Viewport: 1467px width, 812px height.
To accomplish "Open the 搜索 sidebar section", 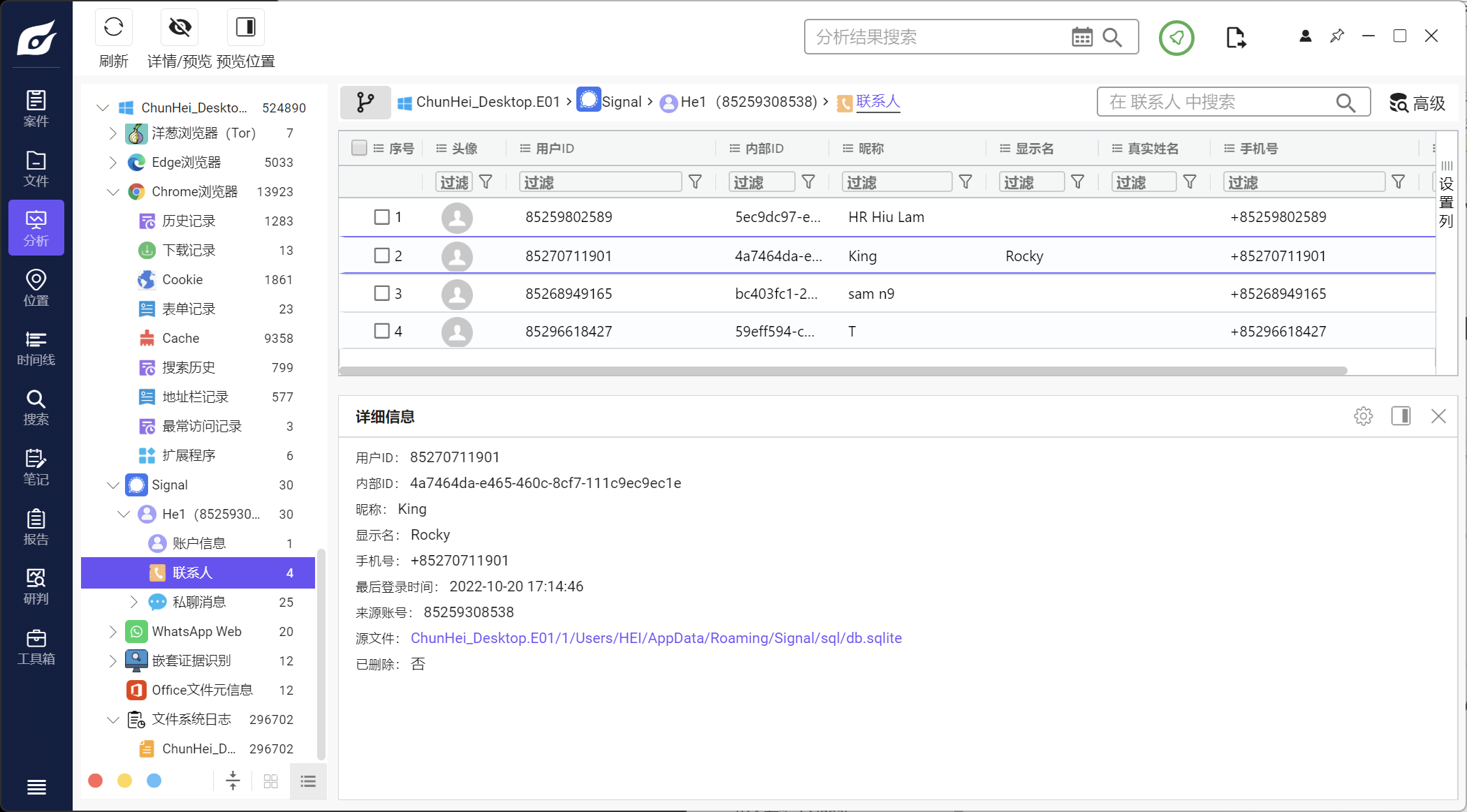I will [x=36, y=408].
